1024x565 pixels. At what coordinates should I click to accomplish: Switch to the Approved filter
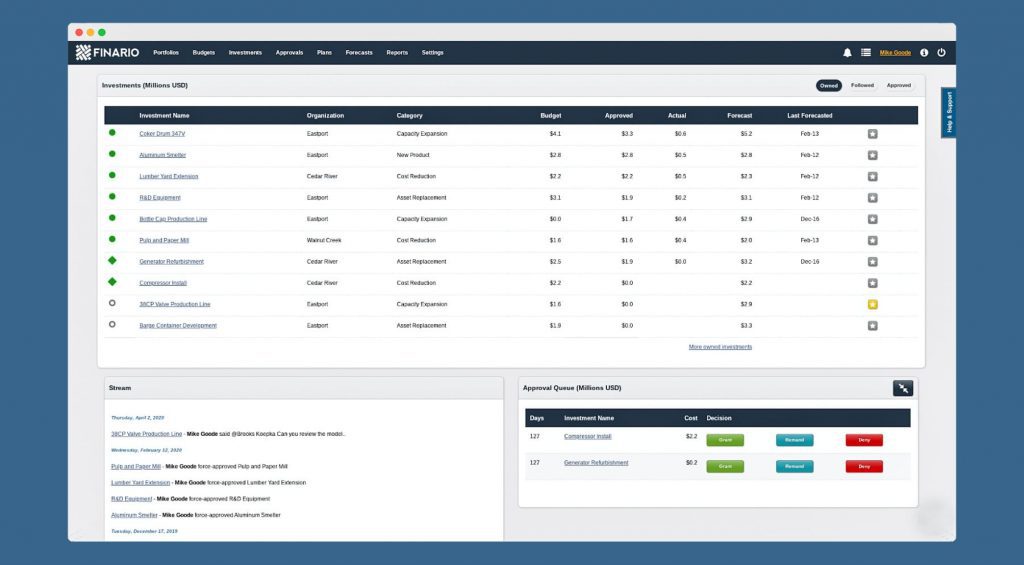pyautogui.click(x=899, y=86)
